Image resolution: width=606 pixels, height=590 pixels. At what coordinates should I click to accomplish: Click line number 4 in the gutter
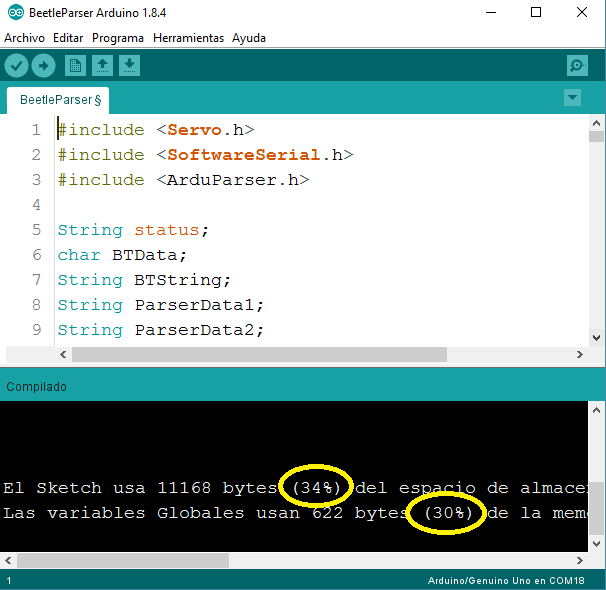(x=36, y=205)
